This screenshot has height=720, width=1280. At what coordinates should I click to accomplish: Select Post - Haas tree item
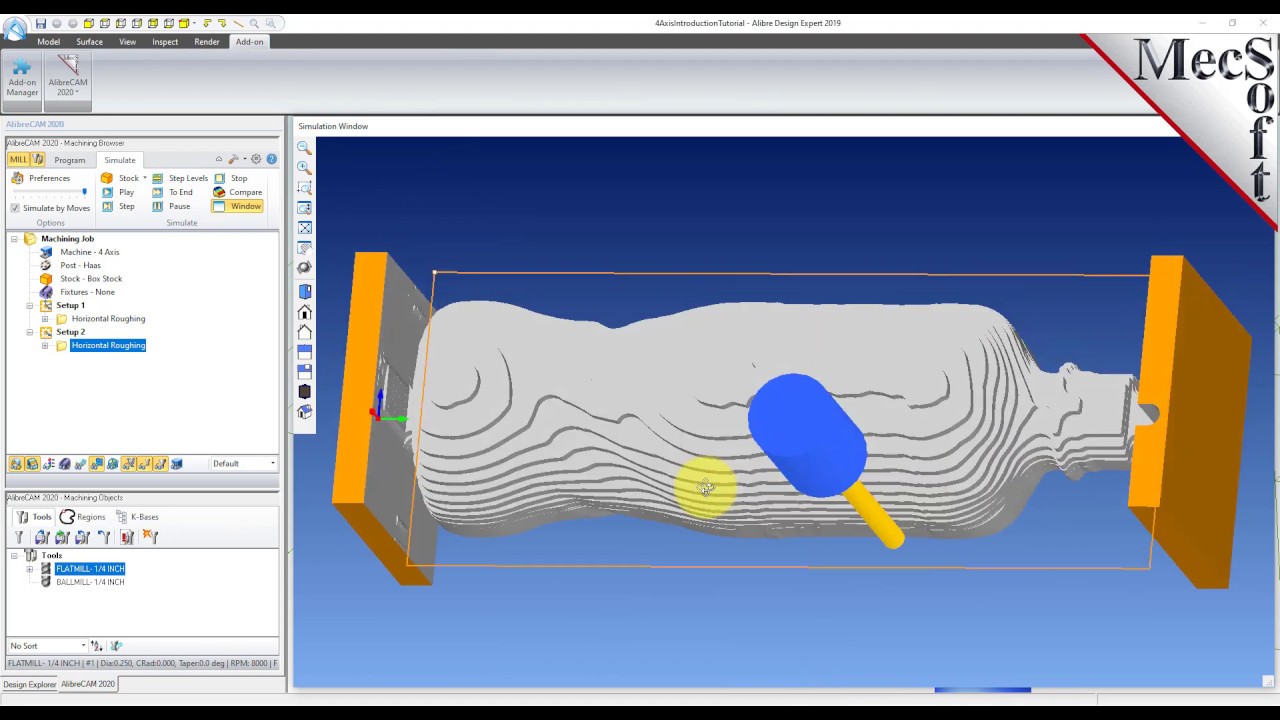[80, 265]
